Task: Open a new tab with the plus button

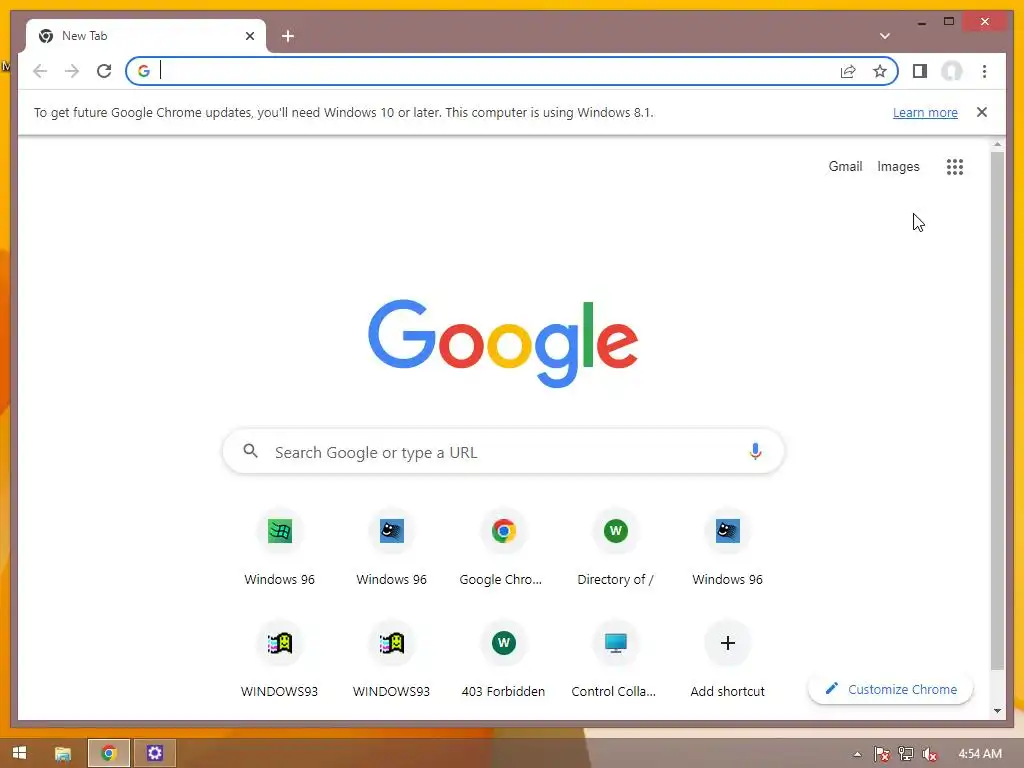Action: [288, 36]
